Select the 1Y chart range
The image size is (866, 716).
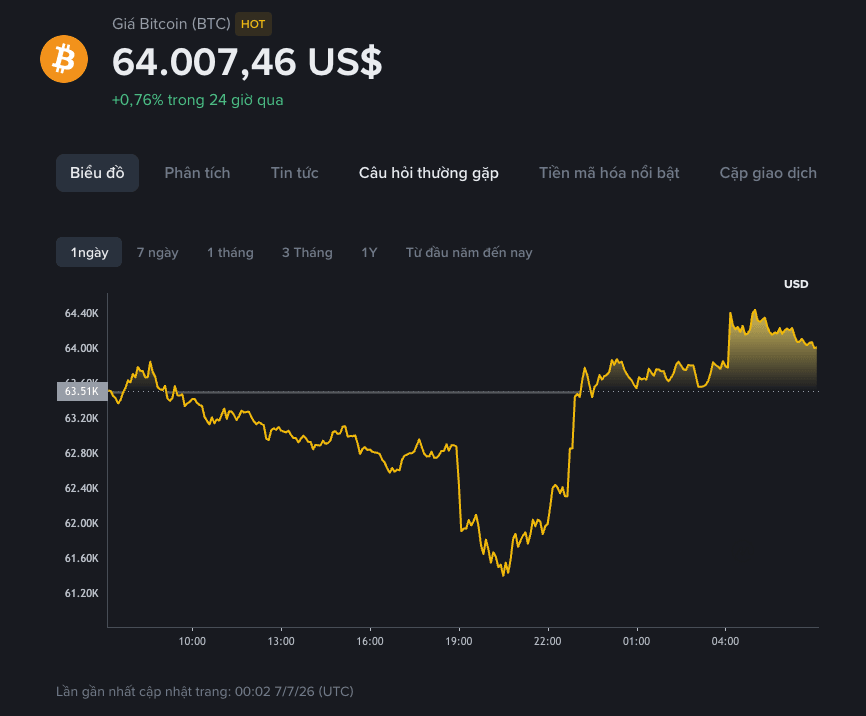tap(369, 252)
